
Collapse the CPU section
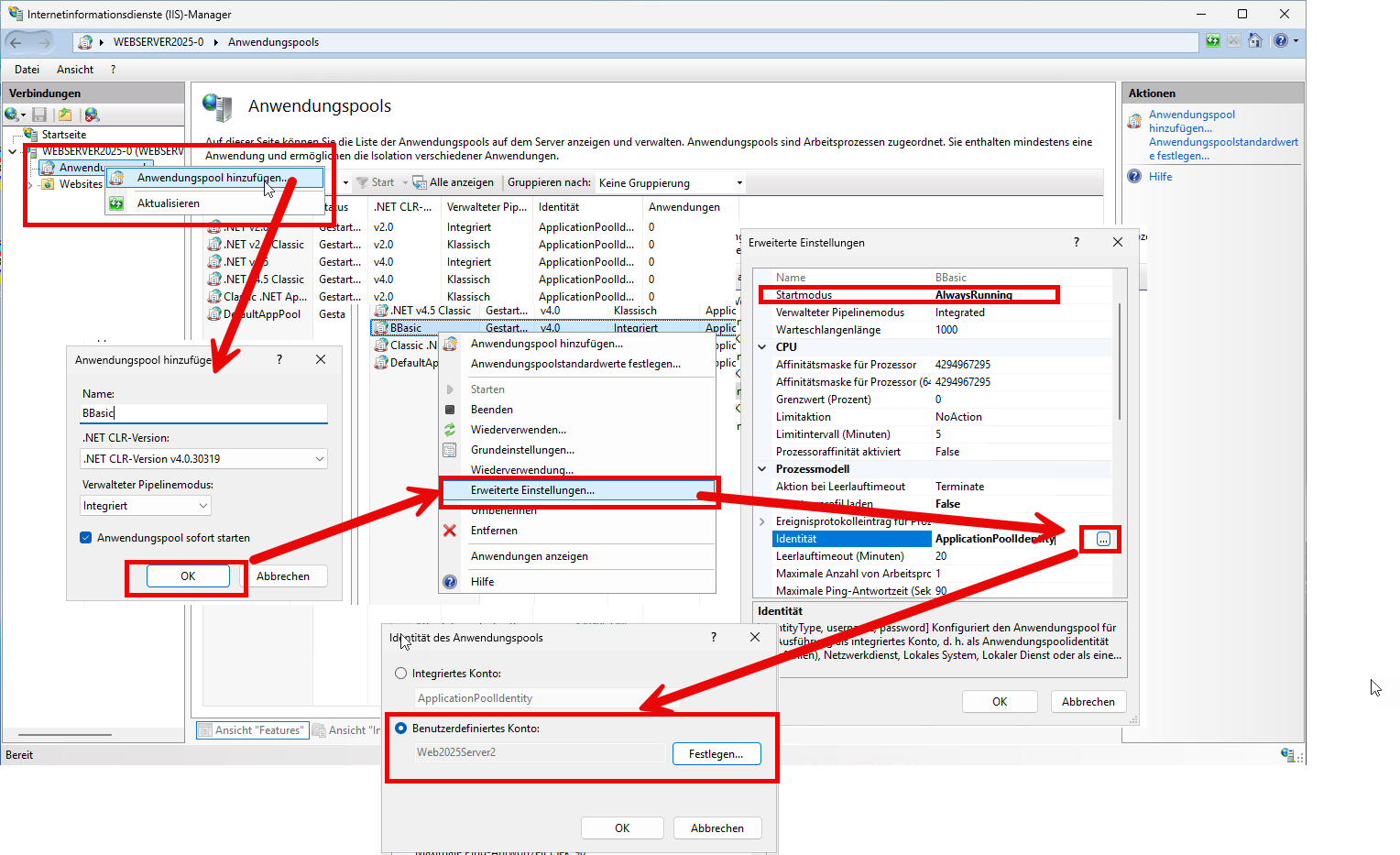pos(762,347)
